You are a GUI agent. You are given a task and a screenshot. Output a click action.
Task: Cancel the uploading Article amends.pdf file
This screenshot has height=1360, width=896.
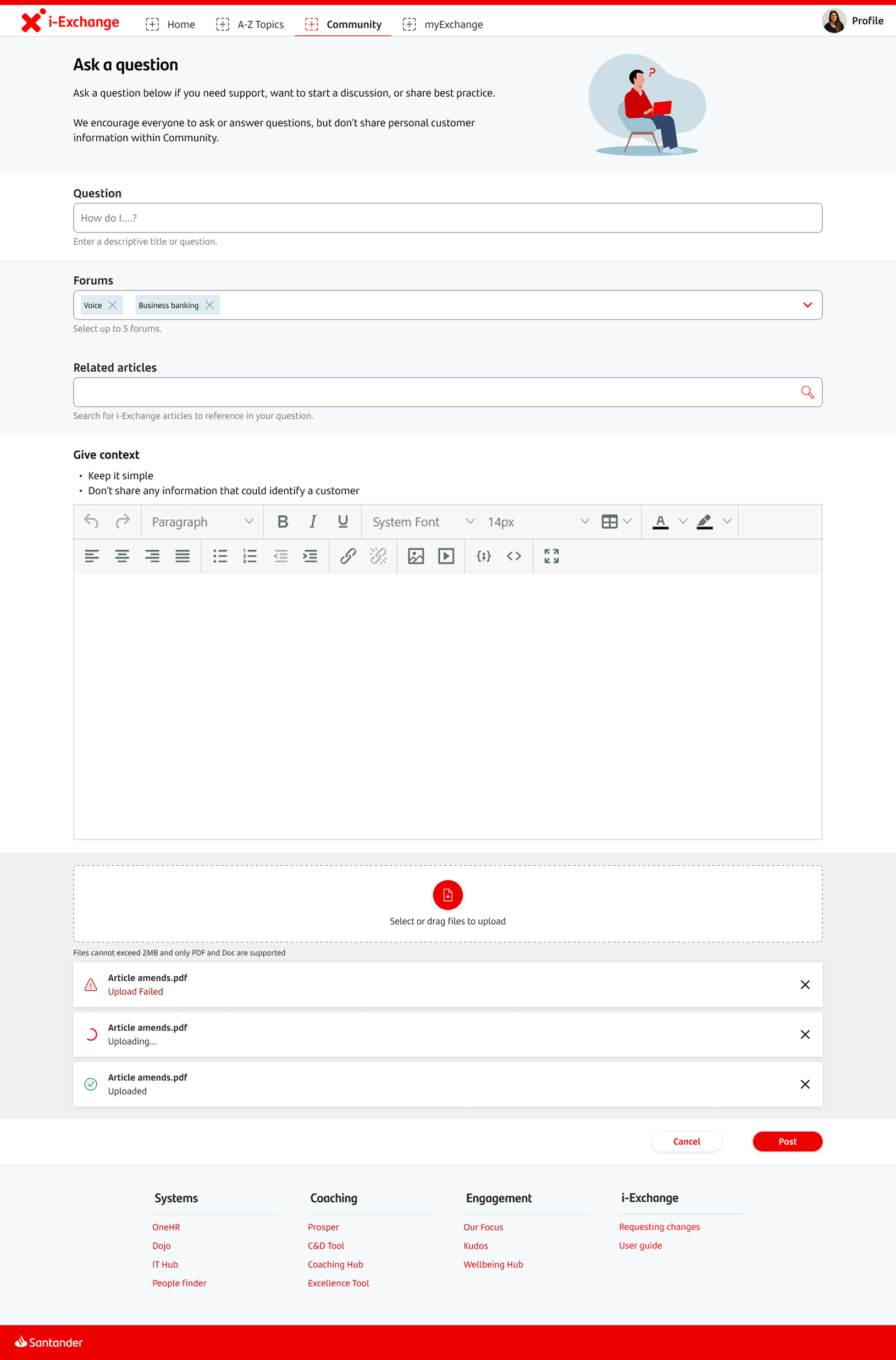click(x=805, y=1034)
